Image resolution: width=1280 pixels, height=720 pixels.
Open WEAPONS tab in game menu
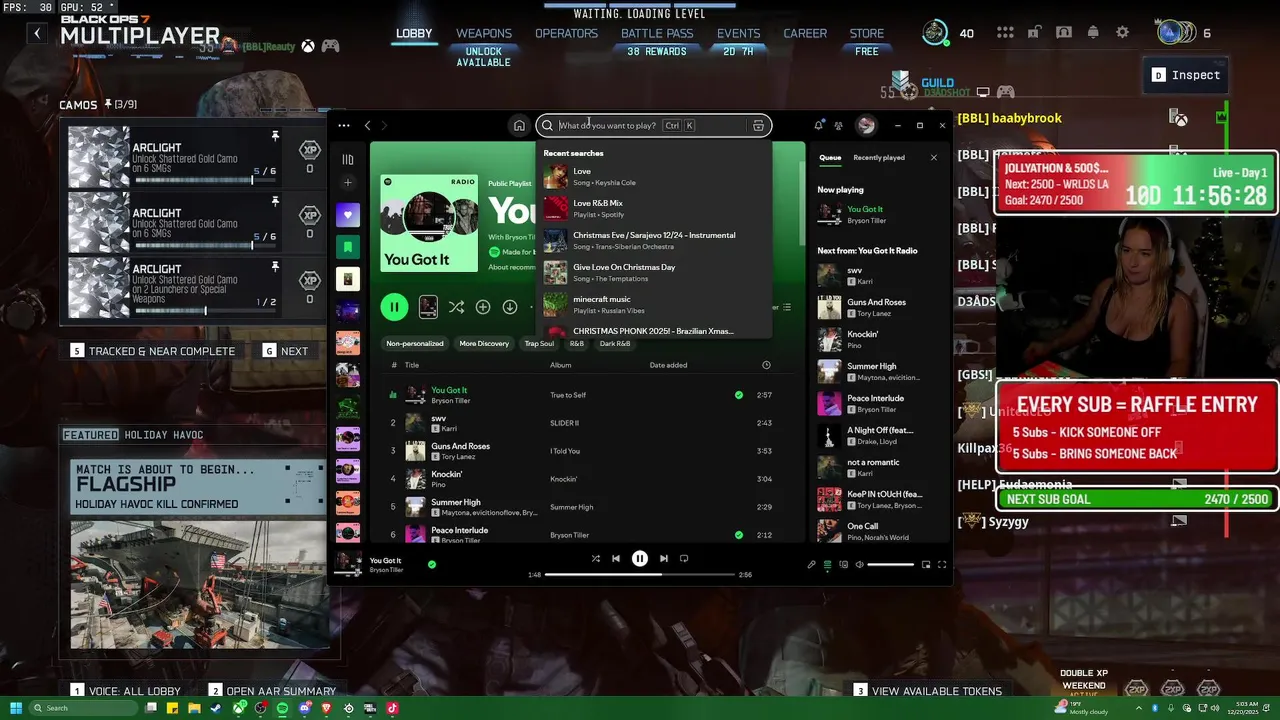pos(484,33)
